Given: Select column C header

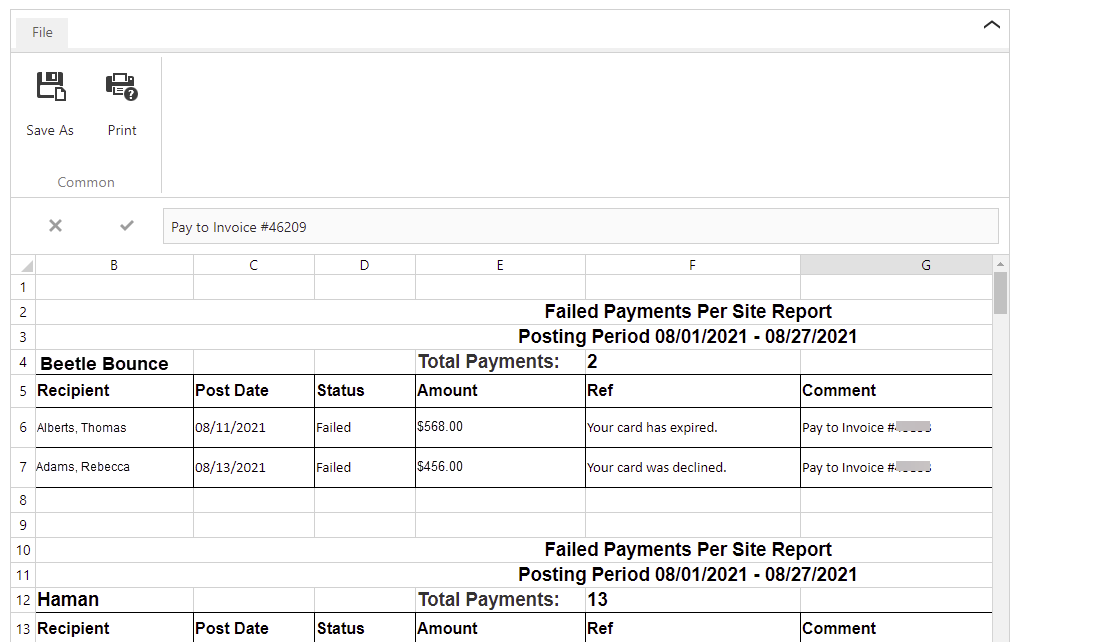Looking at the screenshot, I should [254, 265].
